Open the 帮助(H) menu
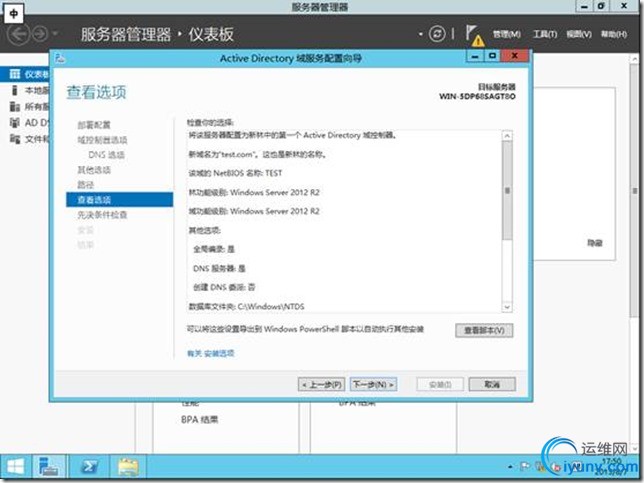Viewport: 644px width, 483px height. point(614,34)
